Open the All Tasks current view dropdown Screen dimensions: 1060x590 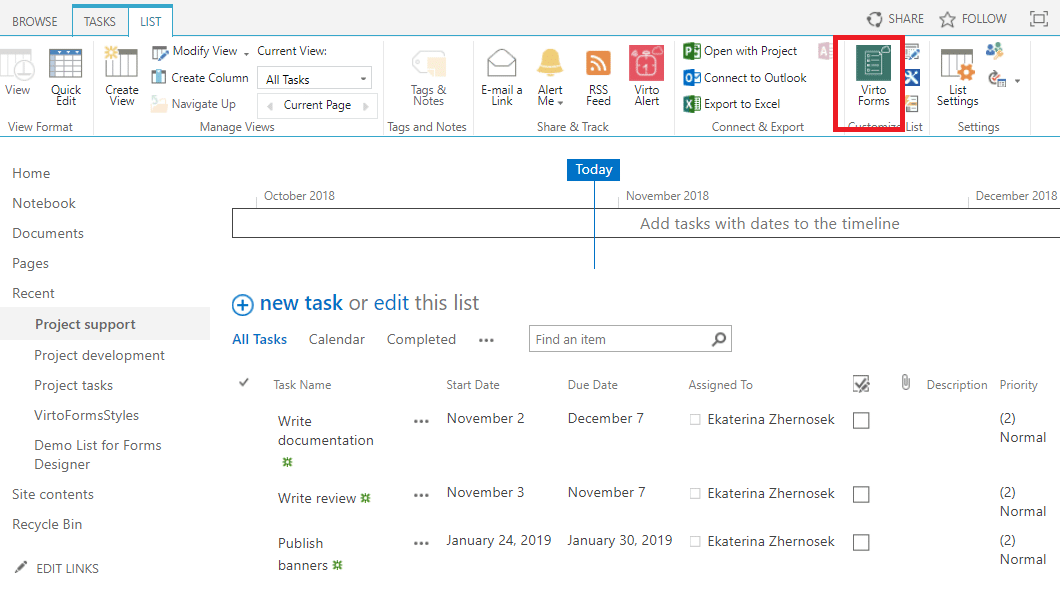click(x=314, y=77)
